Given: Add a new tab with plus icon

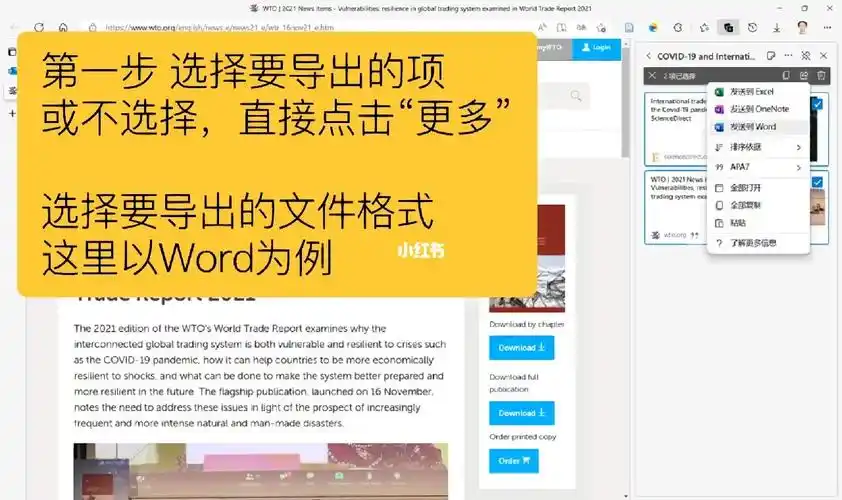Looking at the screenshot, I should click(12, 113).
